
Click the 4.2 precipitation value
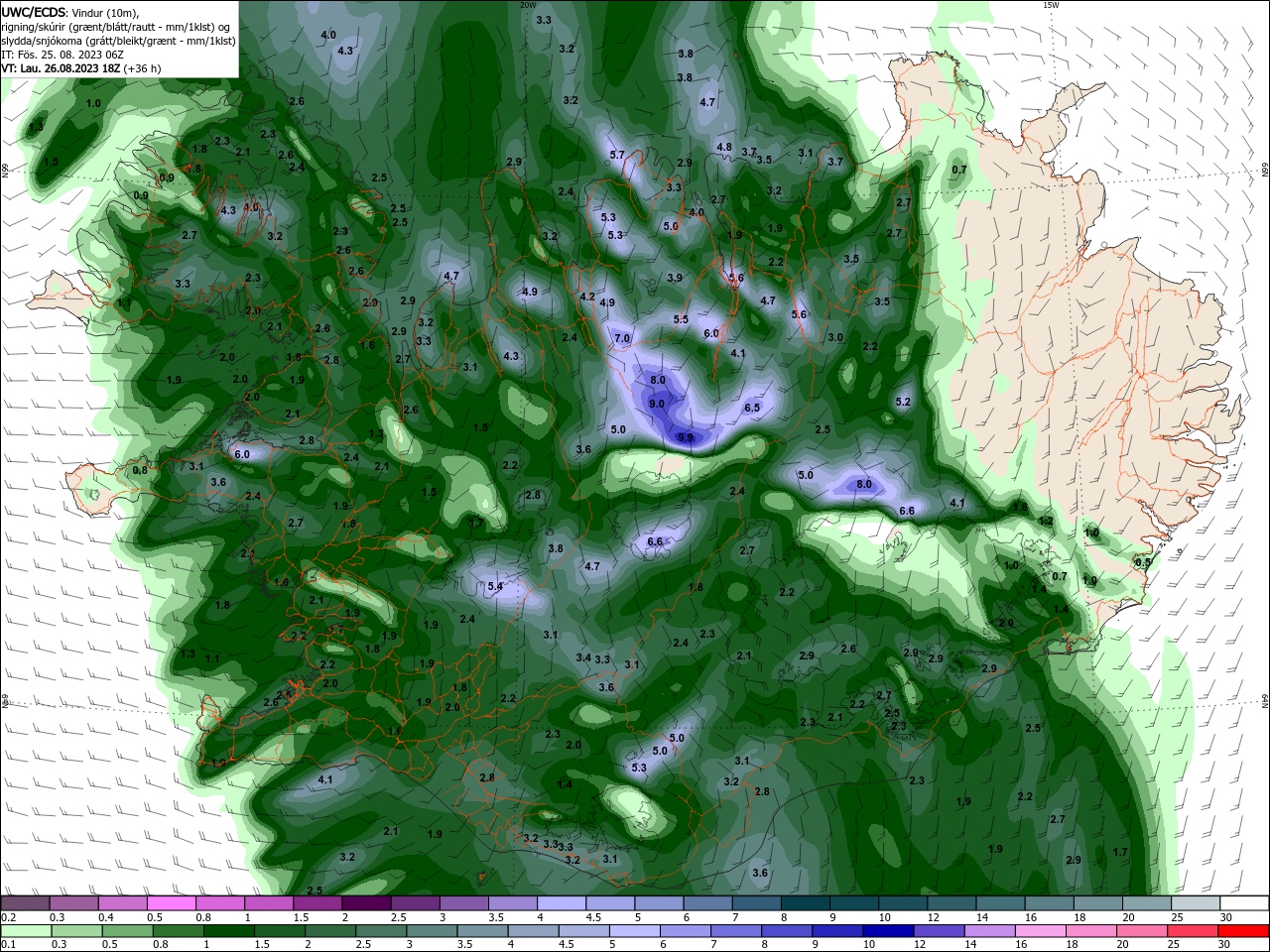click(x=587, y=297)
